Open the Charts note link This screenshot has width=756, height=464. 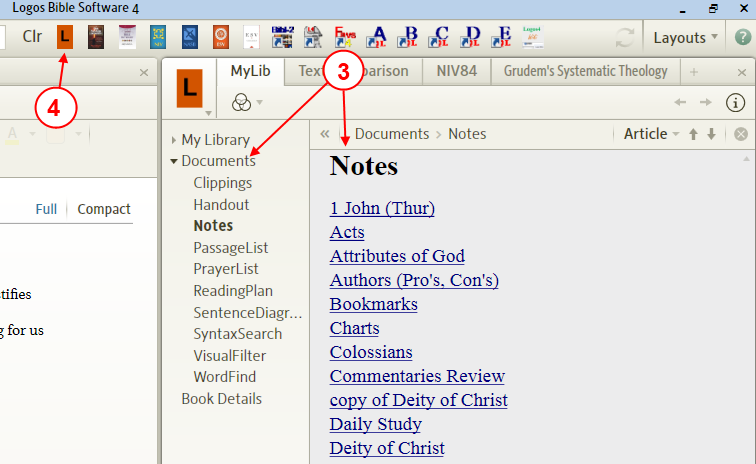pyautogui.click(x=354, y=328)
